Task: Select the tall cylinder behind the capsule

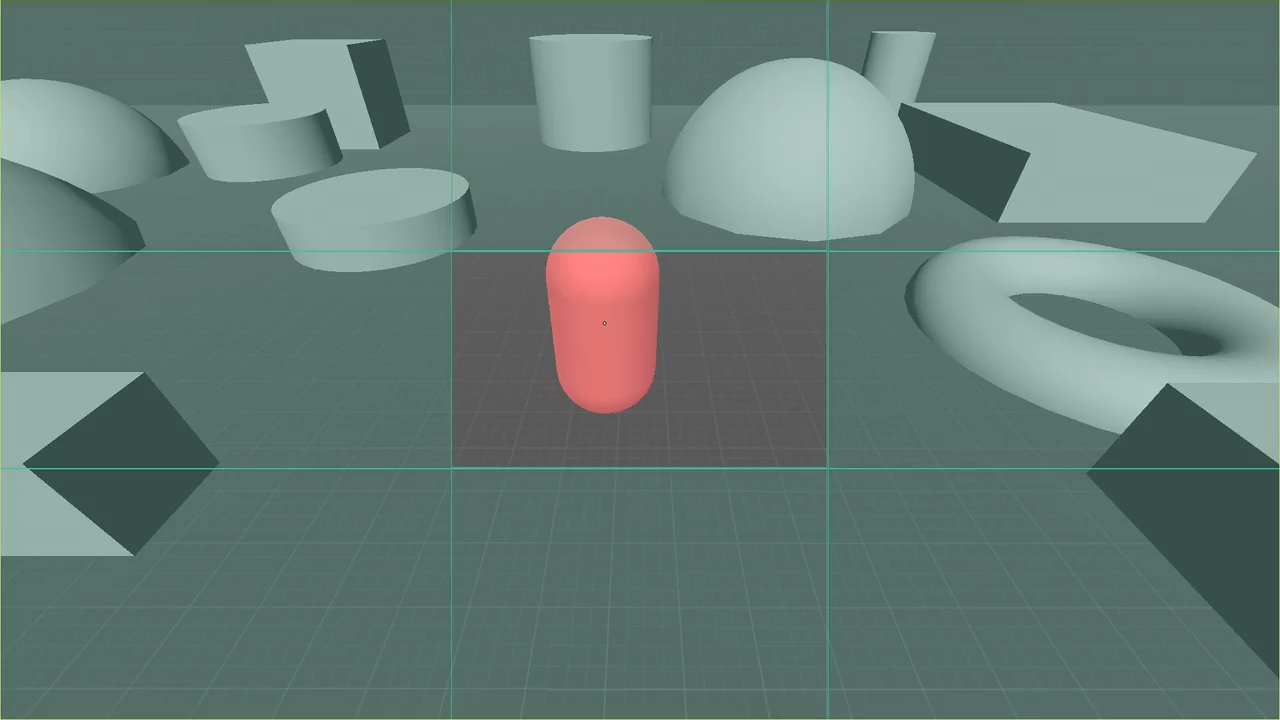Action: 591,92
